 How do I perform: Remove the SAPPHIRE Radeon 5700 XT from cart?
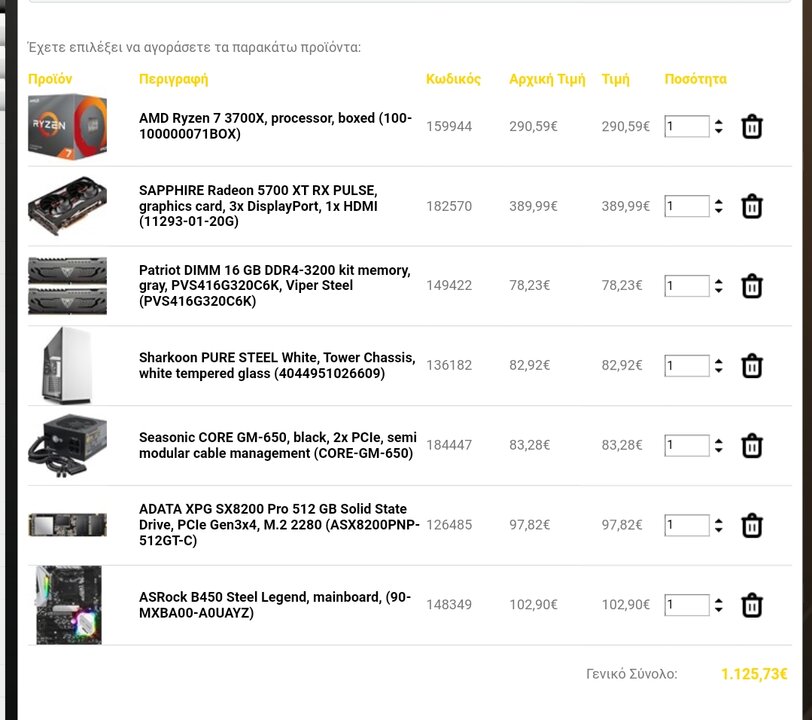pos(751,207)
